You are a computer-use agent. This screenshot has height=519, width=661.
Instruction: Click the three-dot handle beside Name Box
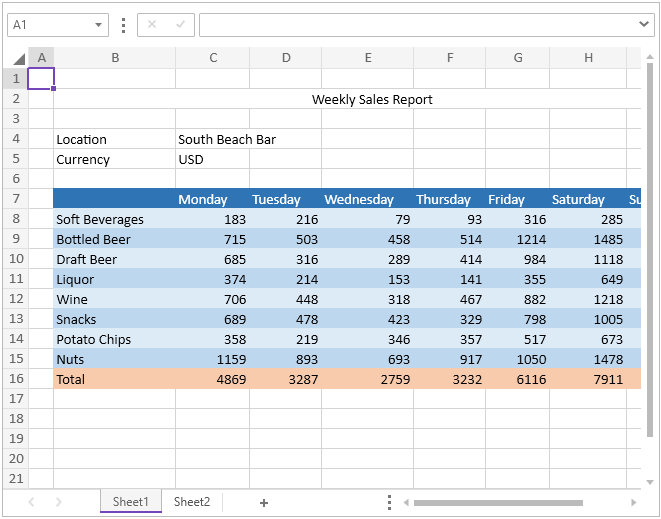point(123,24)
